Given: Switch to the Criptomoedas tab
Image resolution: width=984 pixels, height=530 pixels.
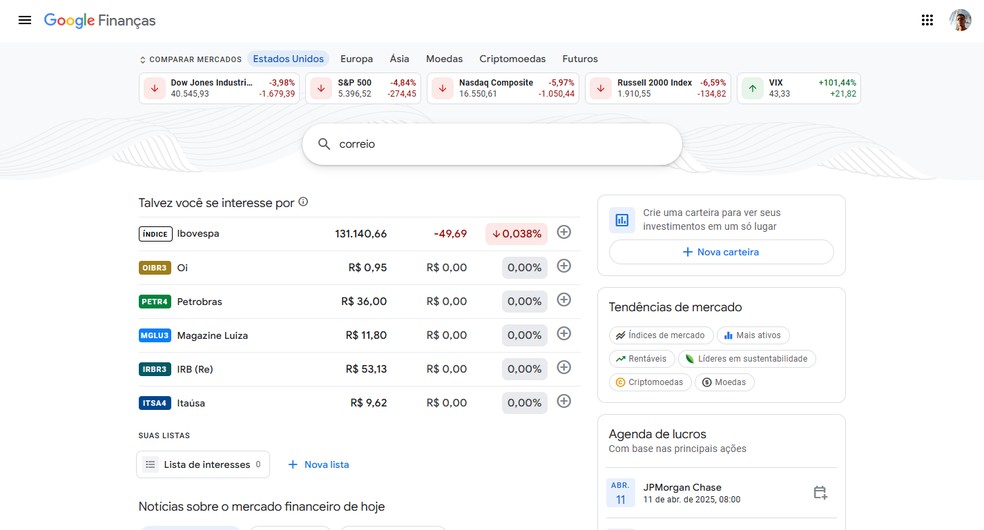Looking at the screenshot, I should coord(513,59).
